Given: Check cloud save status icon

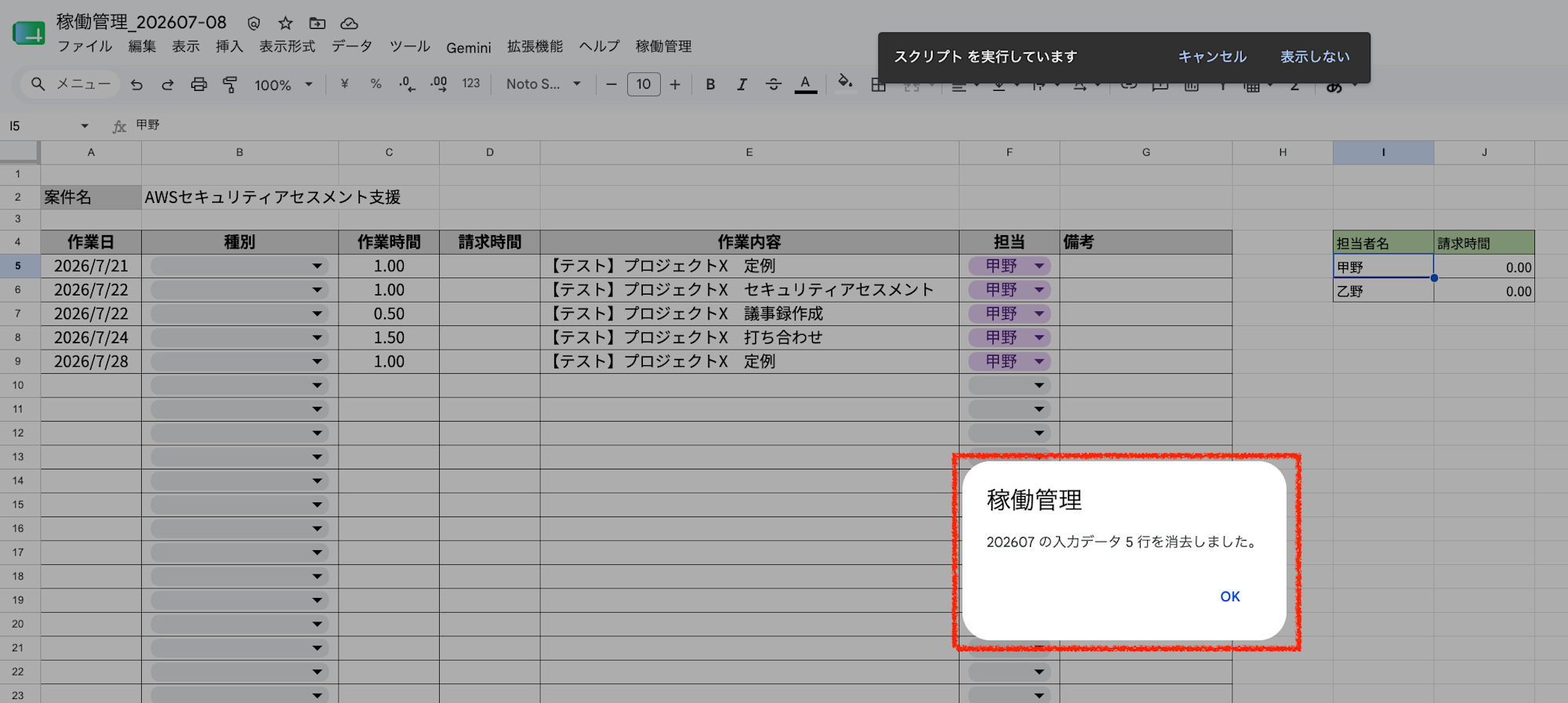Looking at the screenshot, I should point(349,24).
